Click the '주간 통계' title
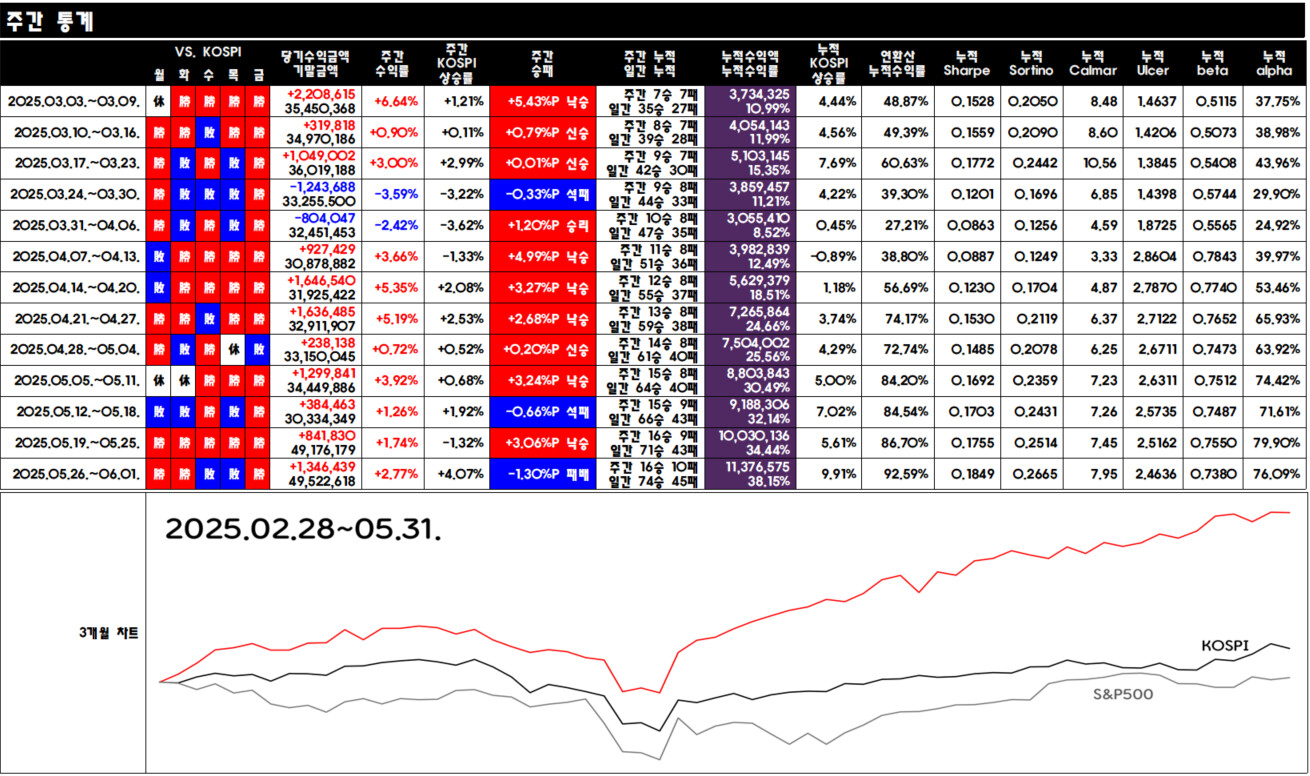Viewport: 1310px width, 776px height. [50, 22]
